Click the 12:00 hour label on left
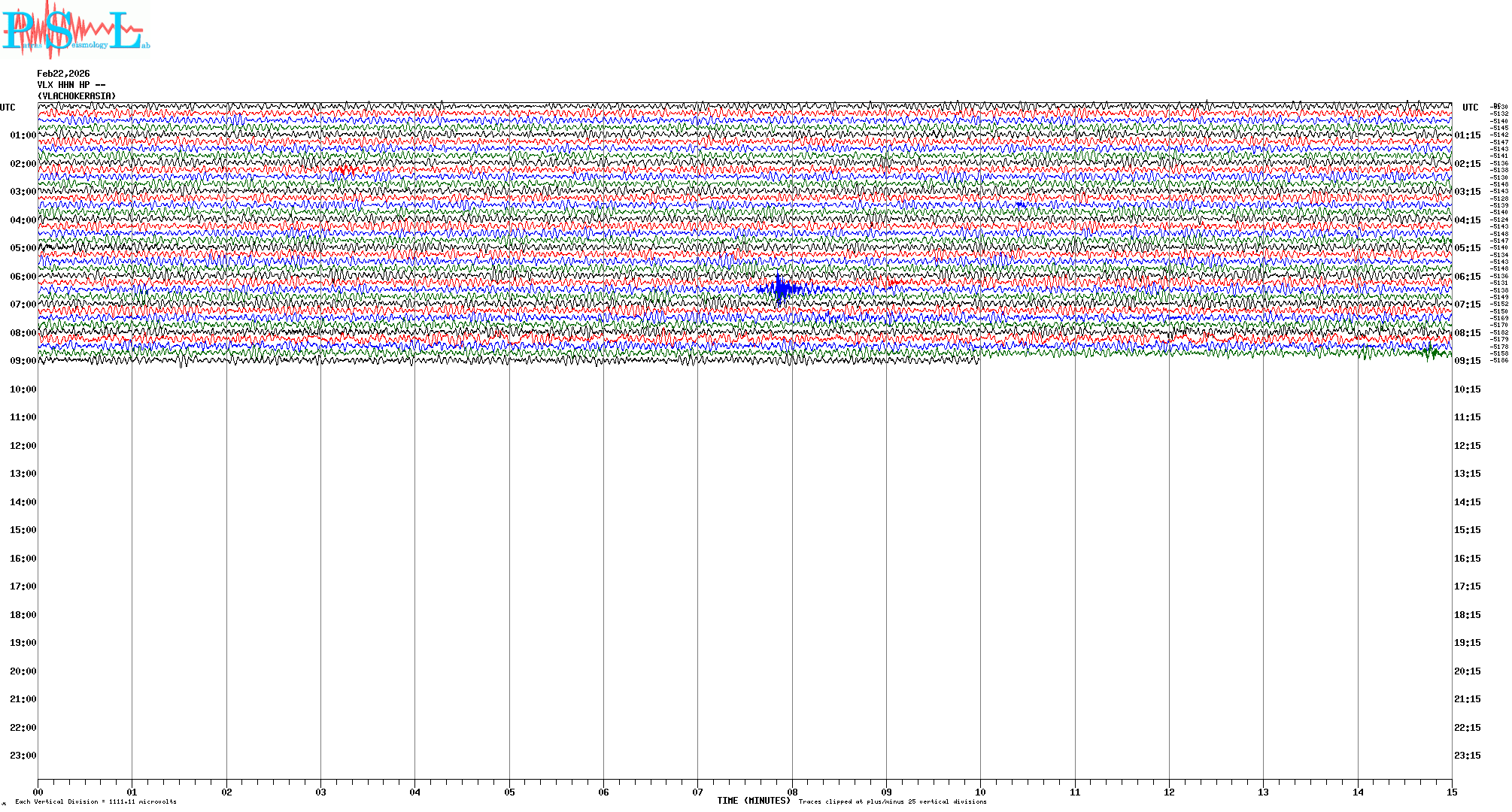 tap(23, 446)
